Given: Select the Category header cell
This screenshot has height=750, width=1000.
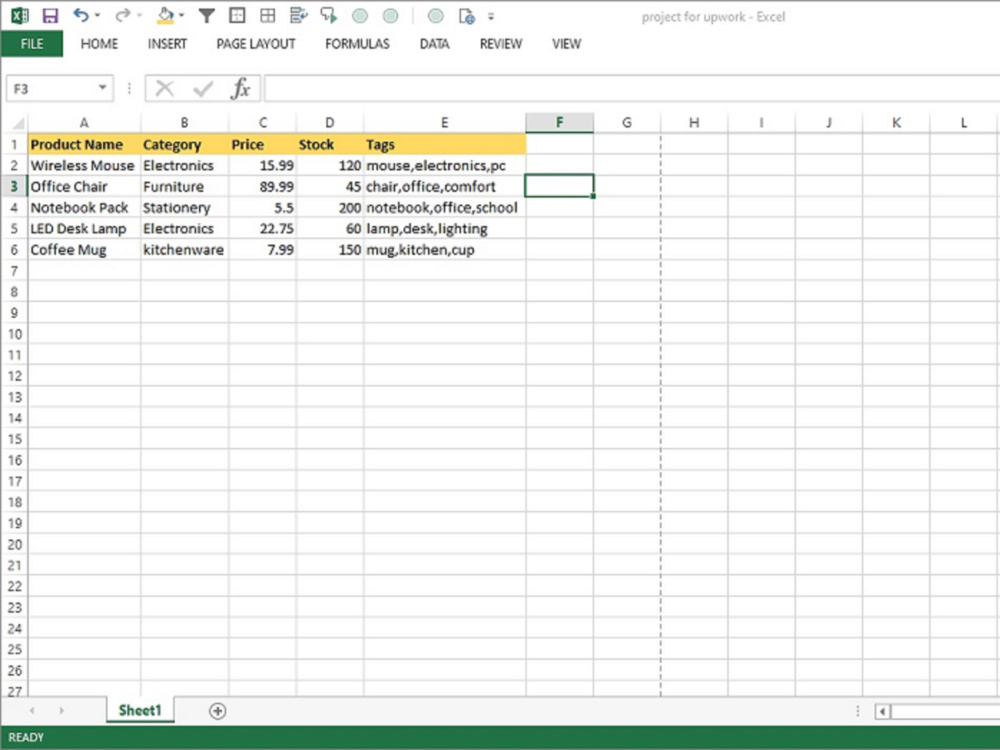Looking at the screenshot, I should click(184, 145).
